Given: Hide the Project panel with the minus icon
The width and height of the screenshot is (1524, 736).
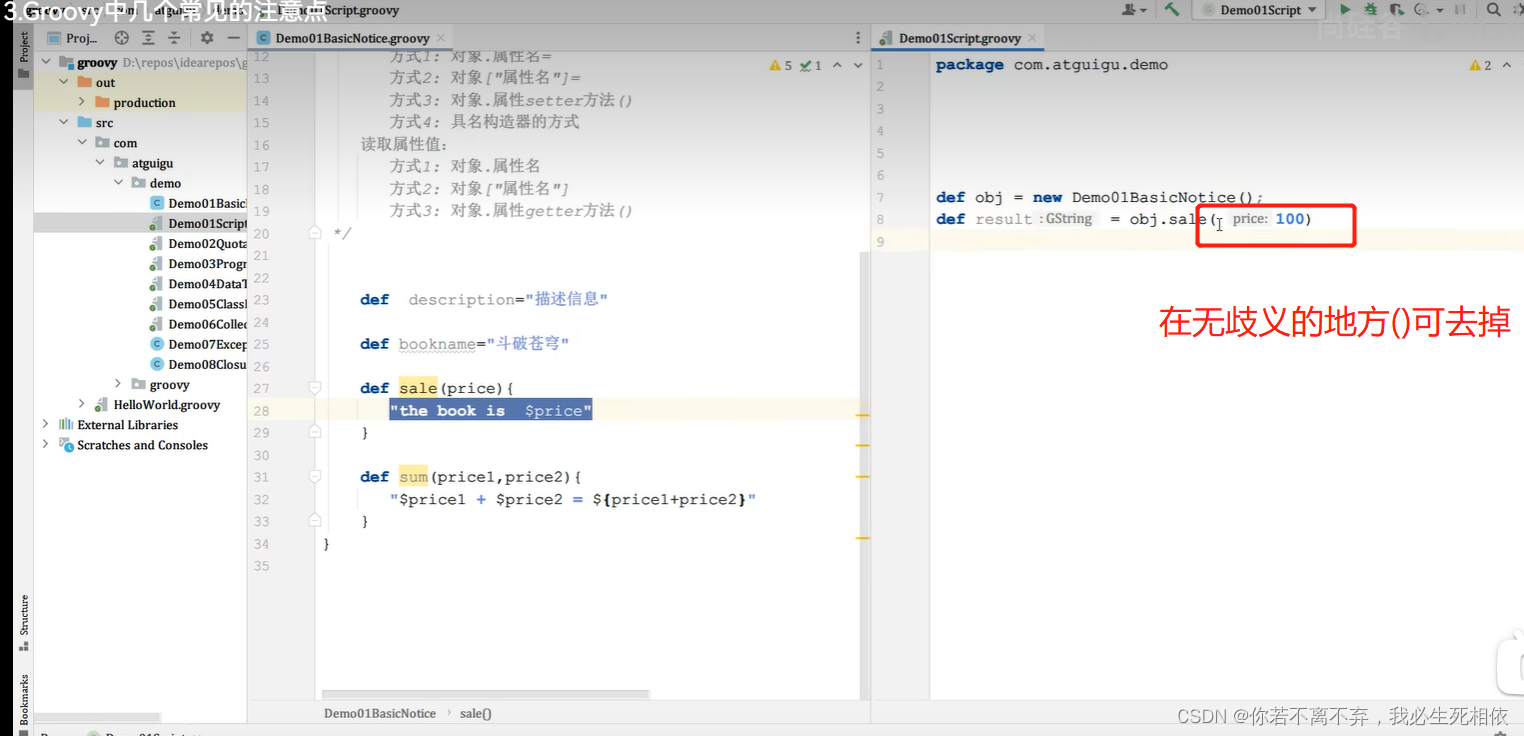Looking at the screenshot, I should click(x=233, y=38).
